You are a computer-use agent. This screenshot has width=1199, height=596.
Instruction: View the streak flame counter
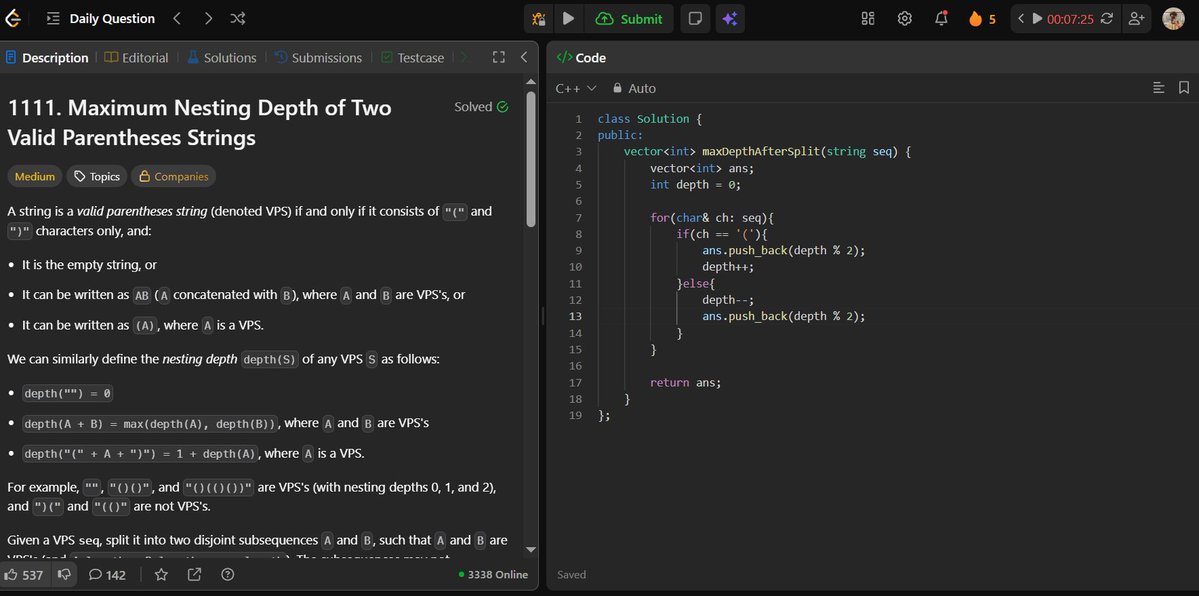(982, 19)
